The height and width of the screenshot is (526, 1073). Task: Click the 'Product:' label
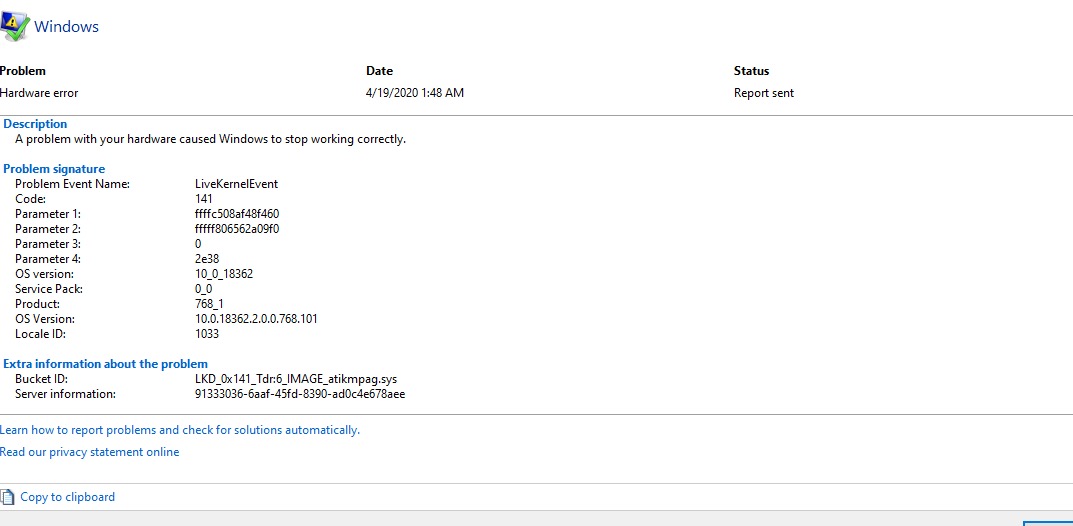click(38, 304)
